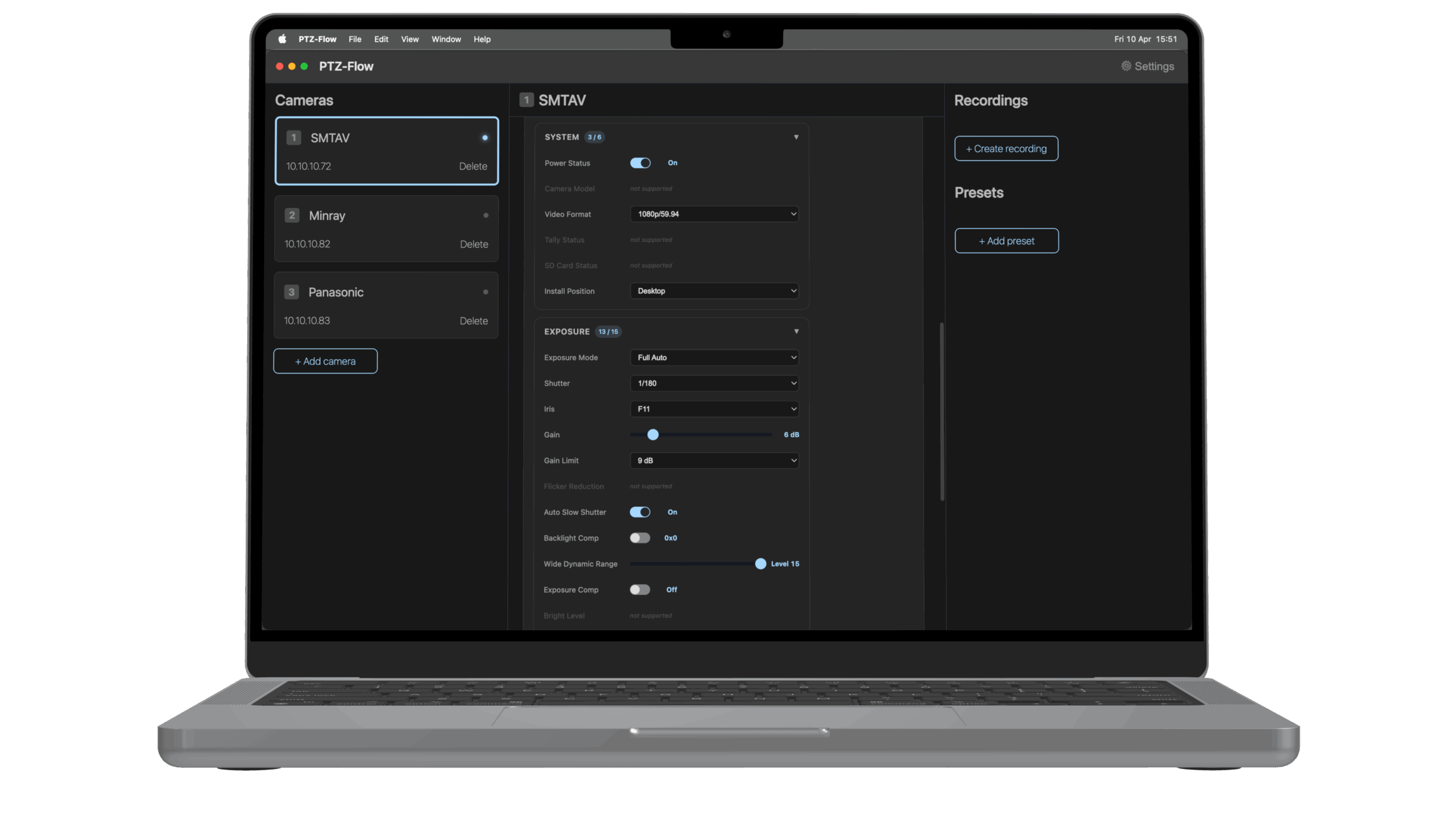
Task: Click the number 1 badge beside SMTAV header
Action: [526, 101]
